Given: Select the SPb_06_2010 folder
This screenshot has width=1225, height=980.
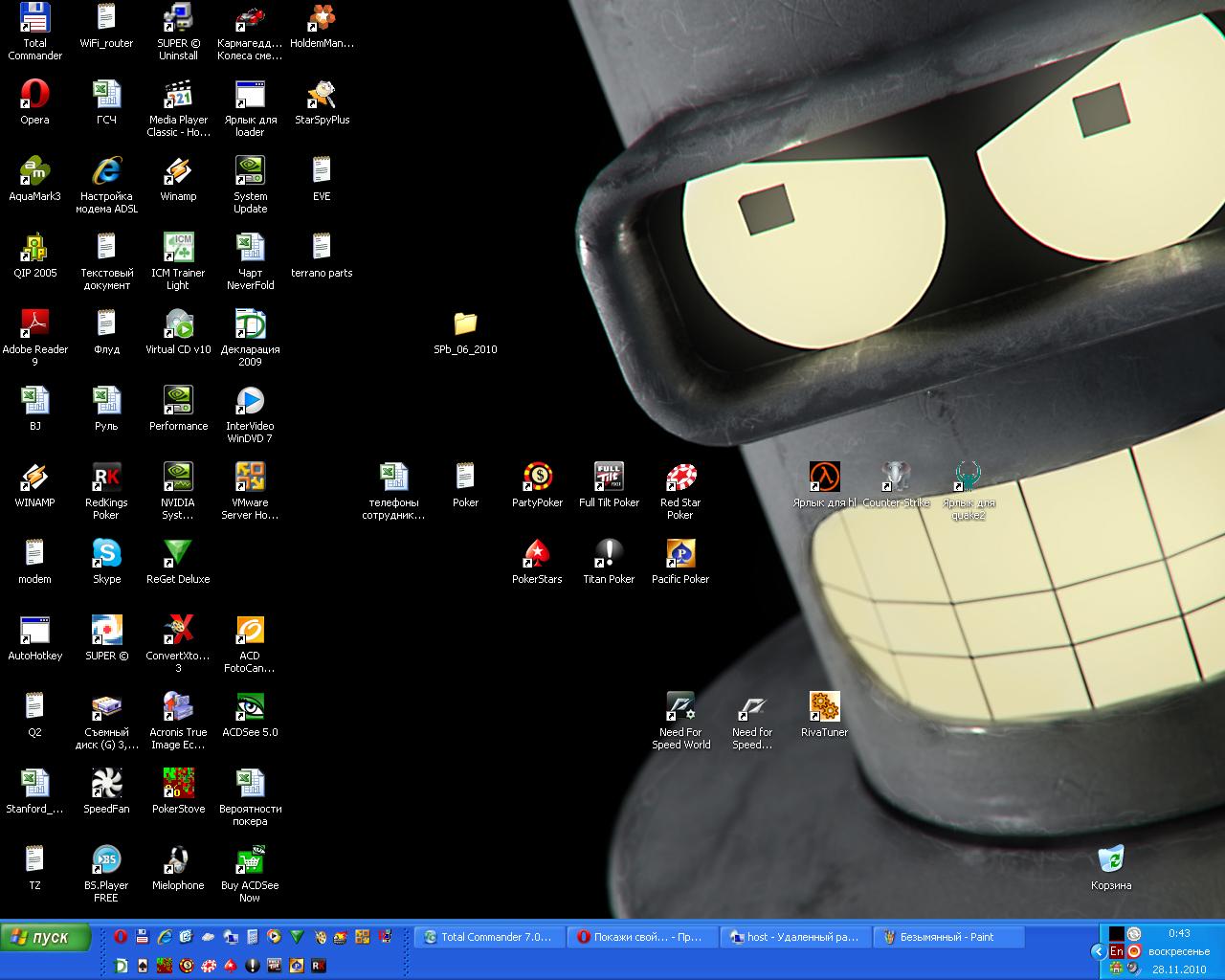Looking at the screenshot, I should coord(465,324).
